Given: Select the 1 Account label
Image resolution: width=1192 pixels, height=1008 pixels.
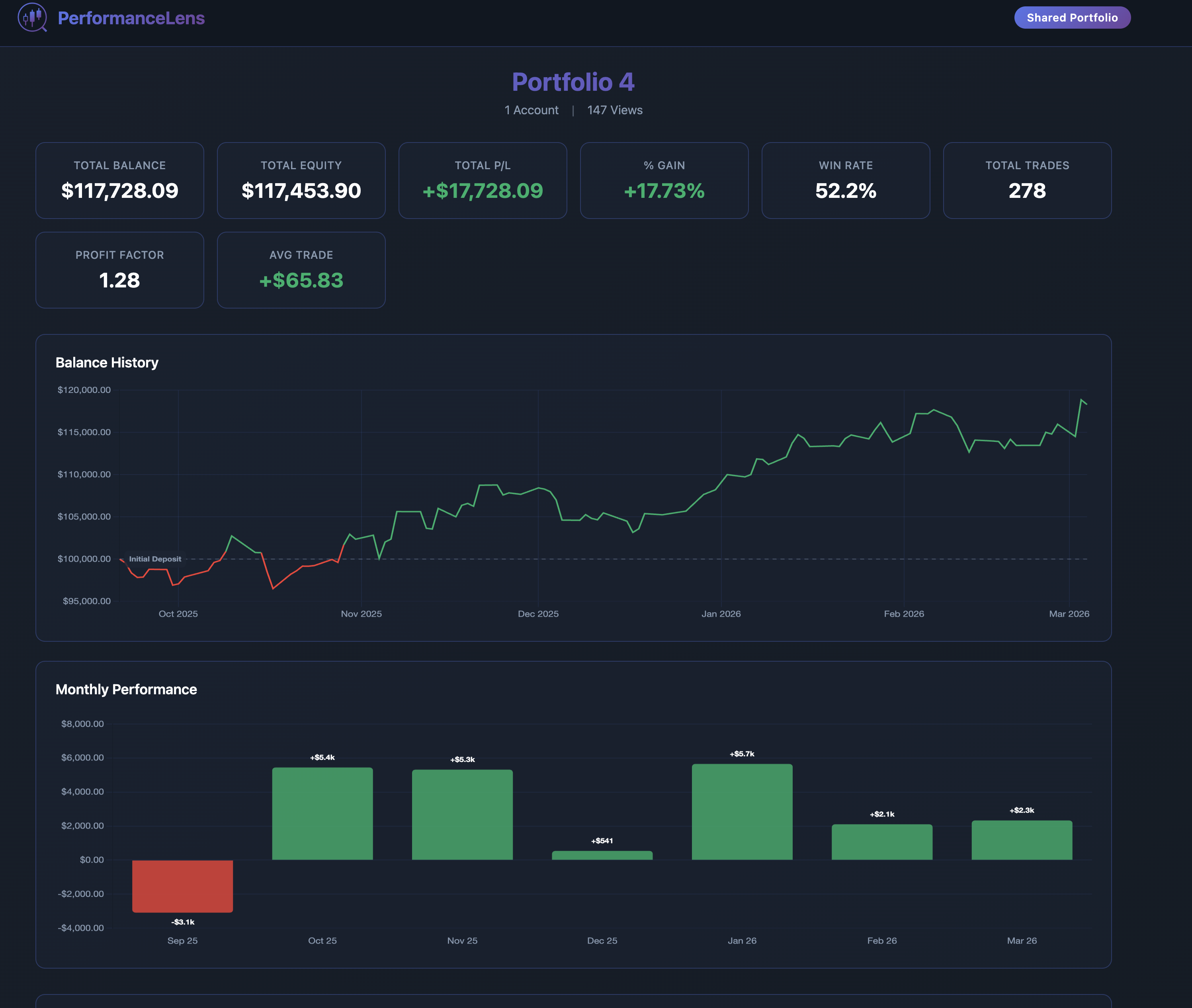Looking at the screenshot, I should point(531,110).
